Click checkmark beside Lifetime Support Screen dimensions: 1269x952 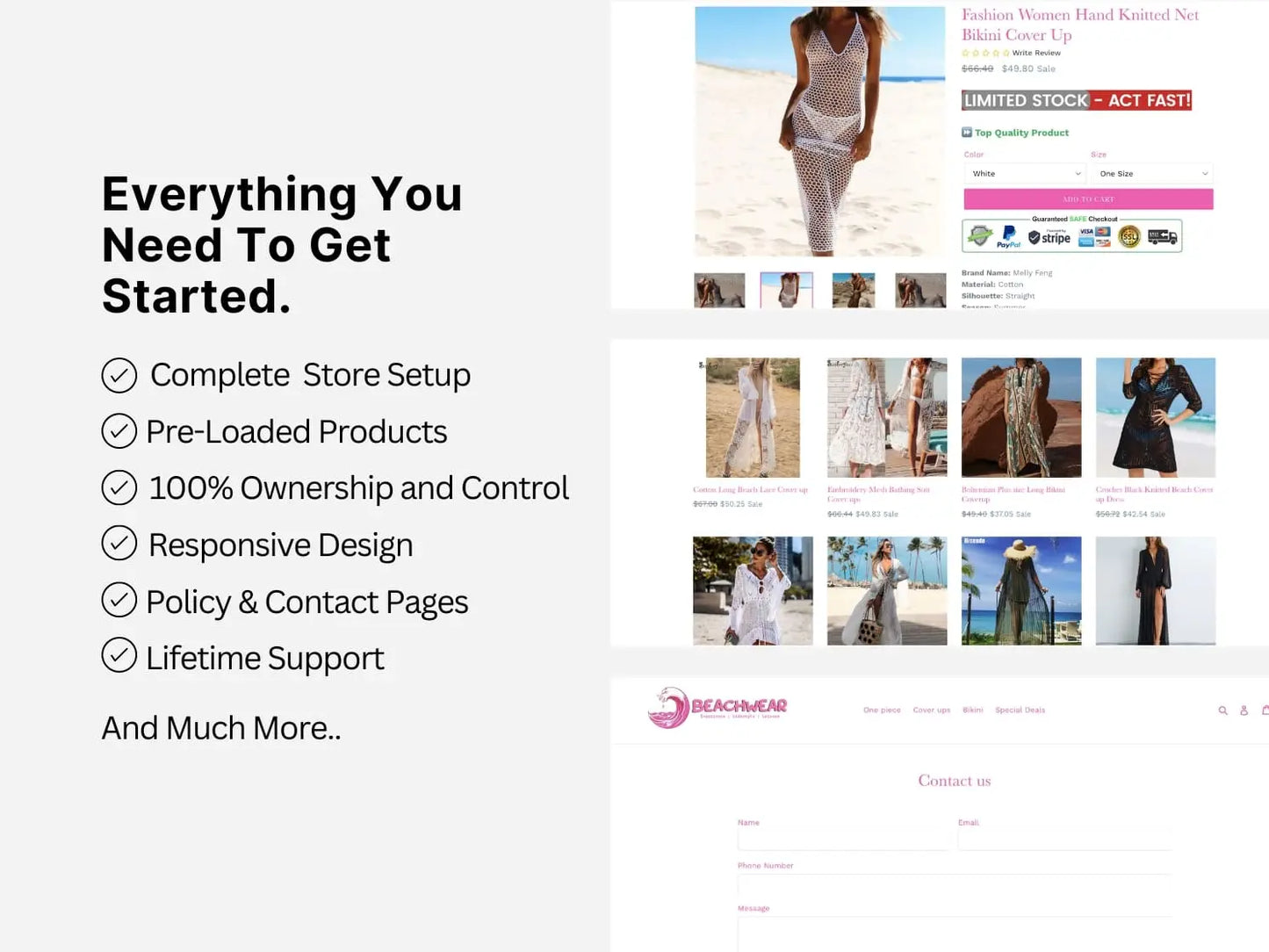(x=119, y=655)
